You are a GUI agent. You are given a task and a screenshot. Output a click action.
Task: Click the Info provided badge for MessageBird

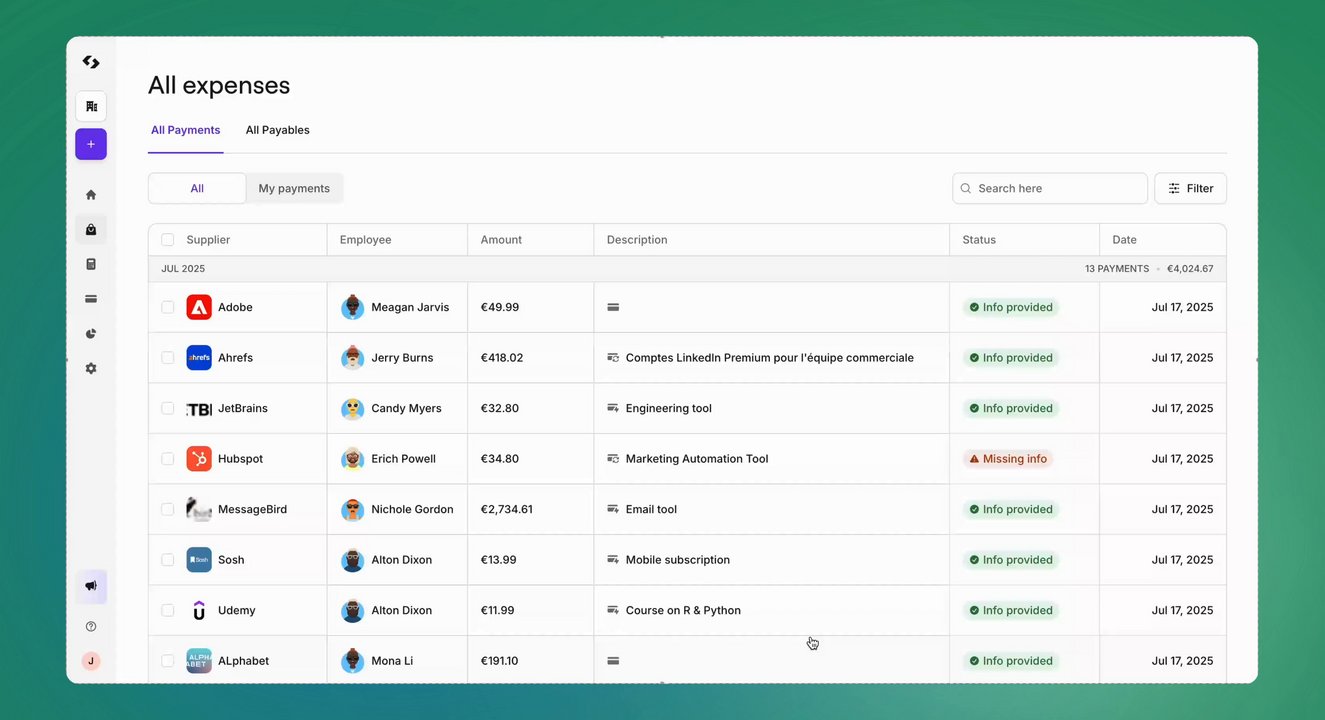click(x=1011, y=510)
